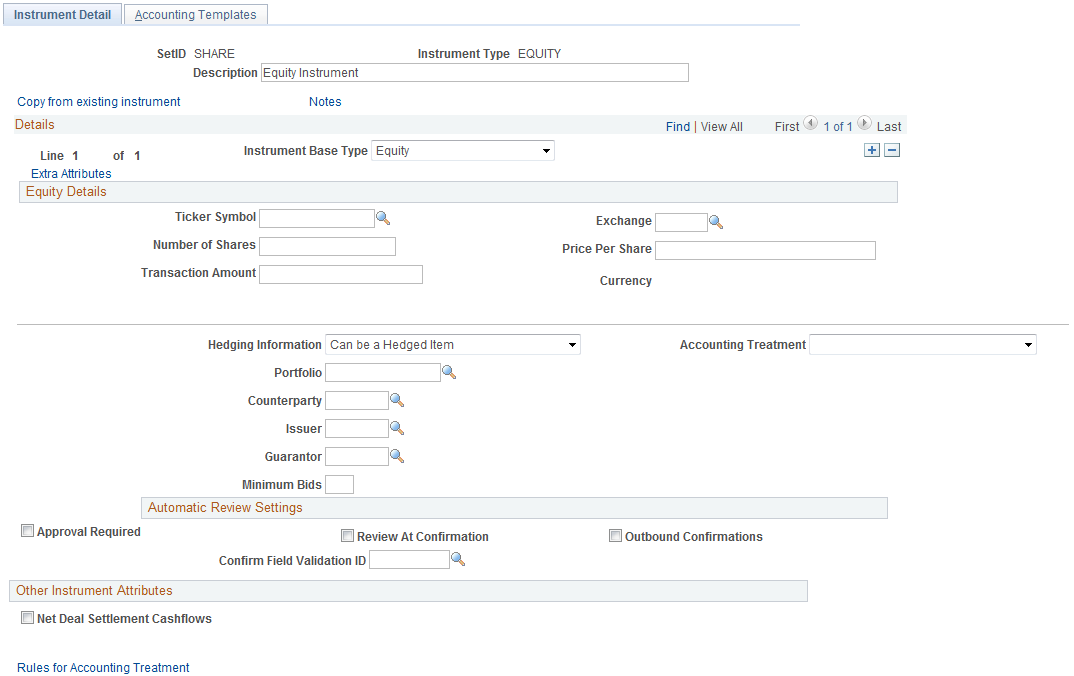Viewport: 1074px width, 676px height.
Task: Expand Instrument Base Type dropdown
Action: [462, 151]
